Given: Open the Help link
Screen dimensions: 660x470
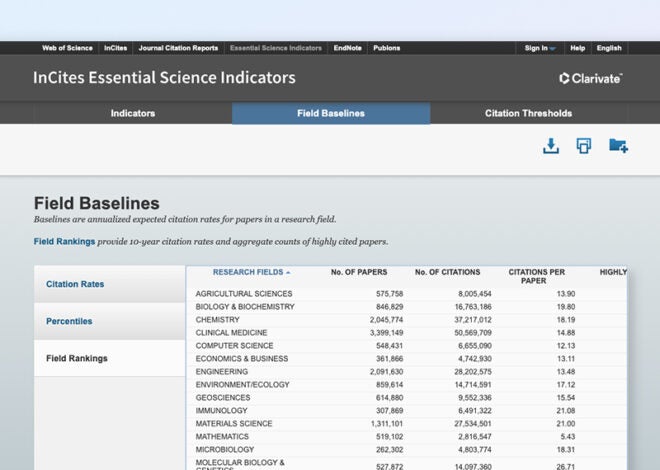Looking at the screenshot, I should coord(577,48).
